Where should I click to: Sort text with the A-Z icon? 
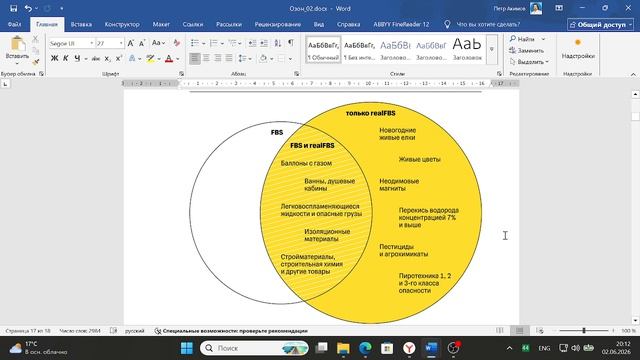278,43
